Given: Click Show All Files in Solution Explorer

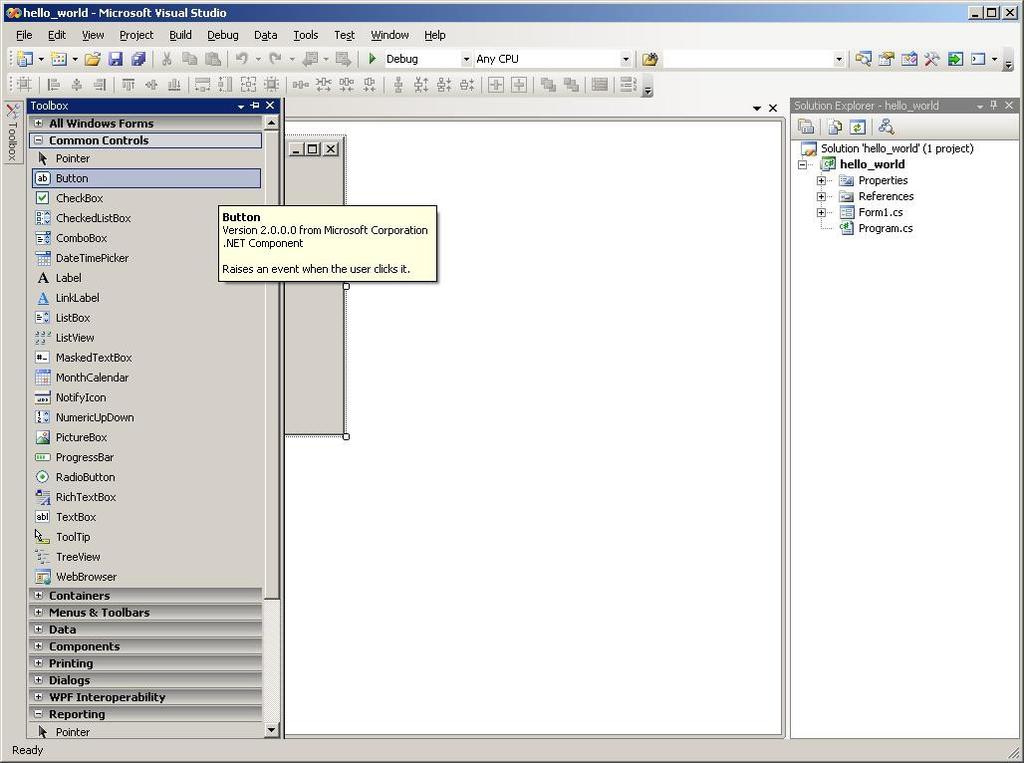Looking at the screenshot, I should point(835,127).
